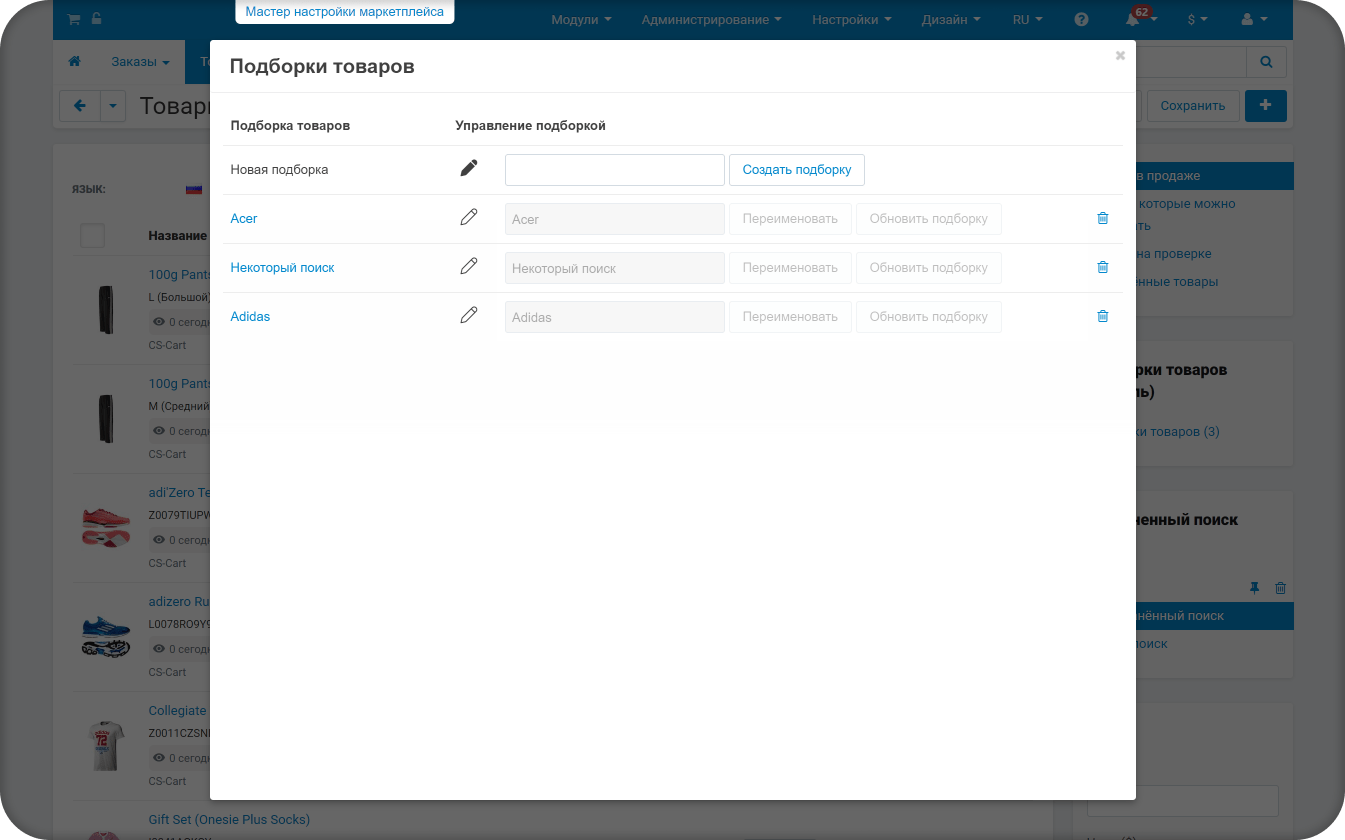The width and height of the screenshot is (1345, 840).
Task: Open the help question mark icon
Action: [1081, 20]
